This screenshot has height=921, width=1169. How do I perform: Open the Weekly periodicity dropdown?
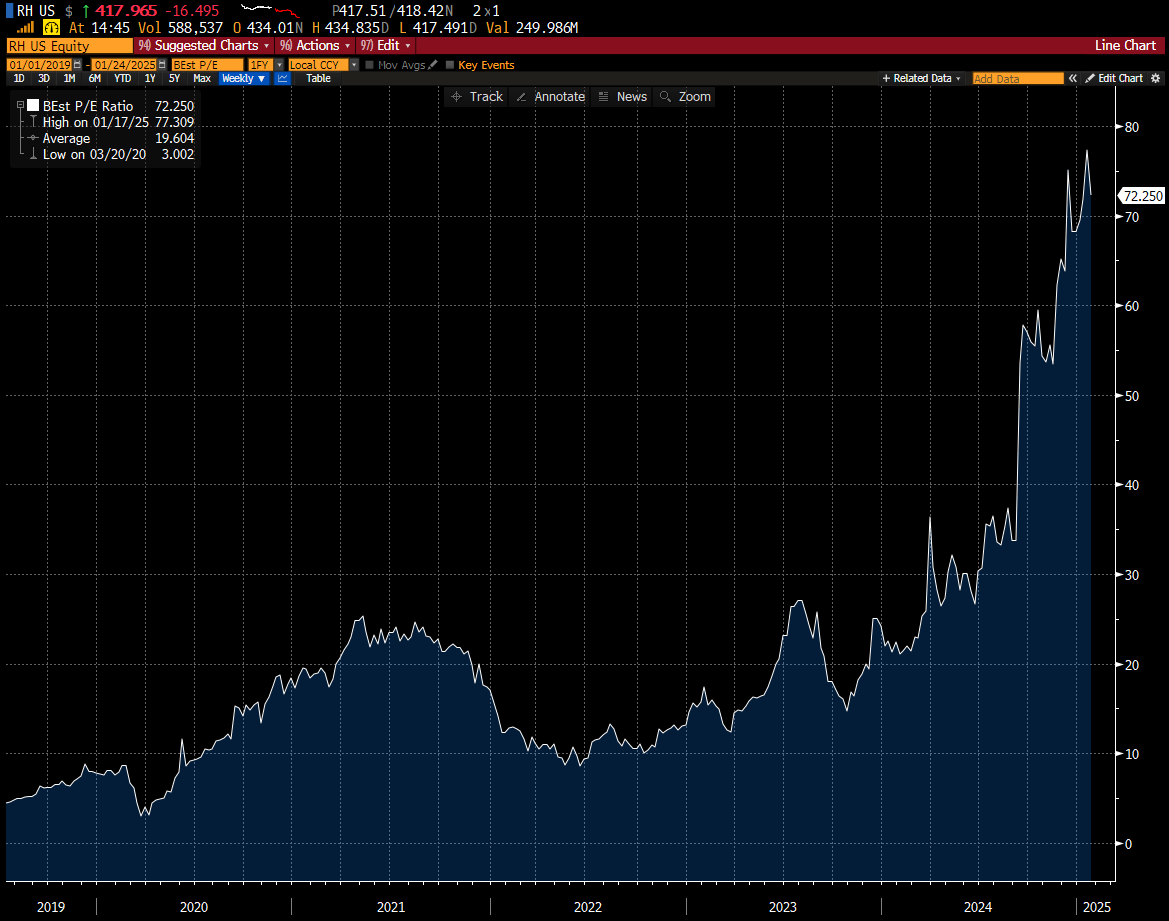pyautogui.click(x=244, y=78)
